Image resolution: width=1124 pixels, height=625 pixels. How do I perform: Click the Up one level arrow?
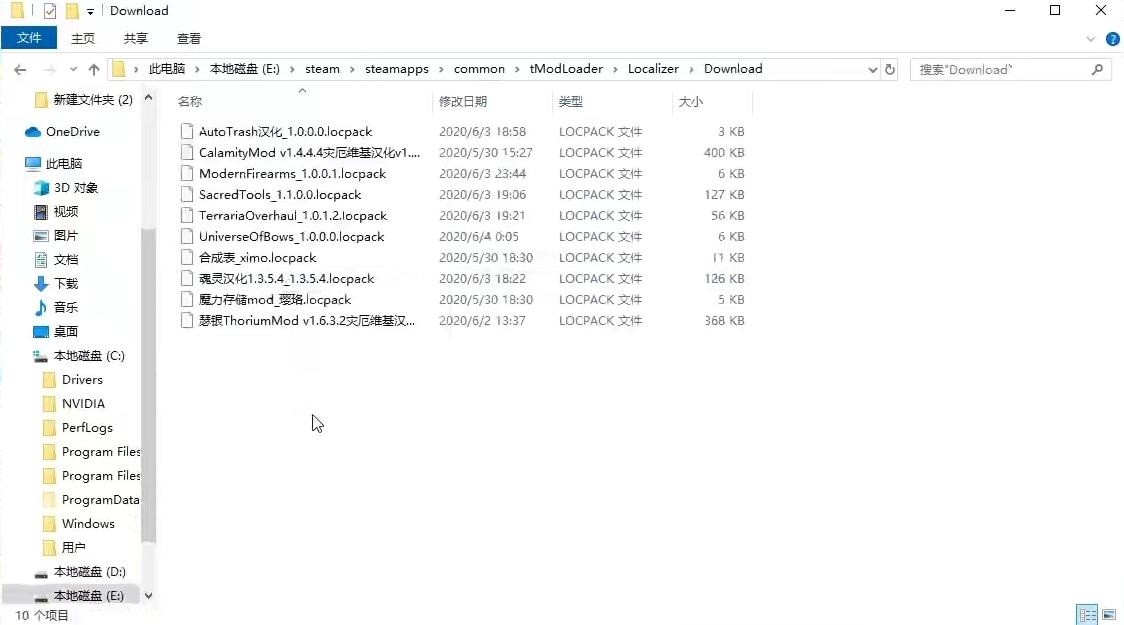(x=94, y=70)
